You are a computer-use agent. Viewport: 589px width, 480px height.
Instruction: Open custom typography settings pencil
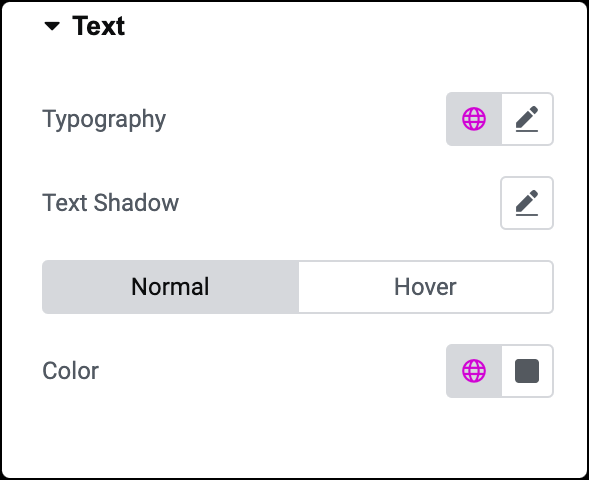coord(527,119)
